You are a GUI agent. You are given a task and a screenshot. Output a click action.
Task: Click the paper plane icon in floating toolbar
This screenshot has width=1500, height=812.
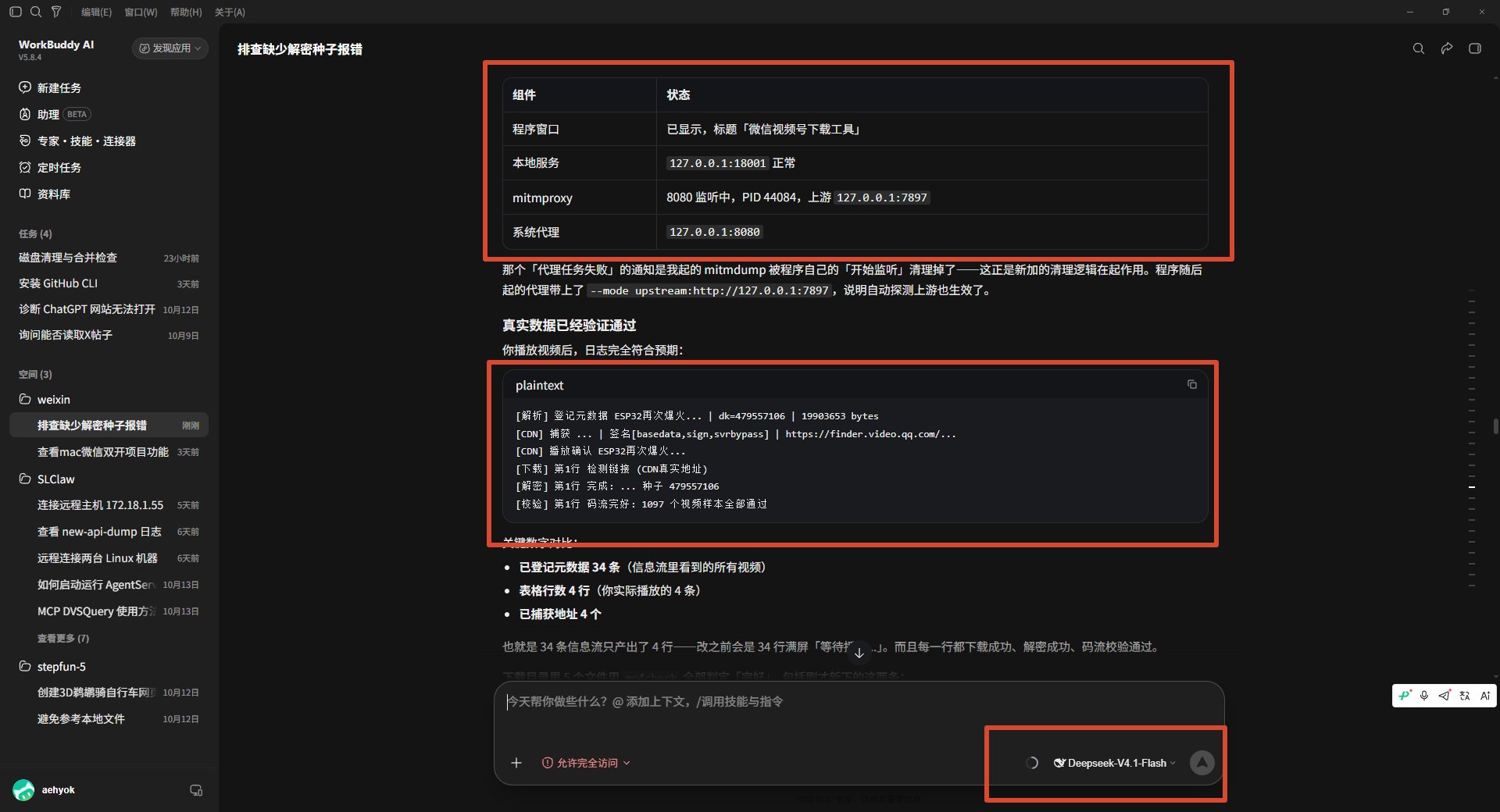pyautogui.click(x=1445, y=695)
